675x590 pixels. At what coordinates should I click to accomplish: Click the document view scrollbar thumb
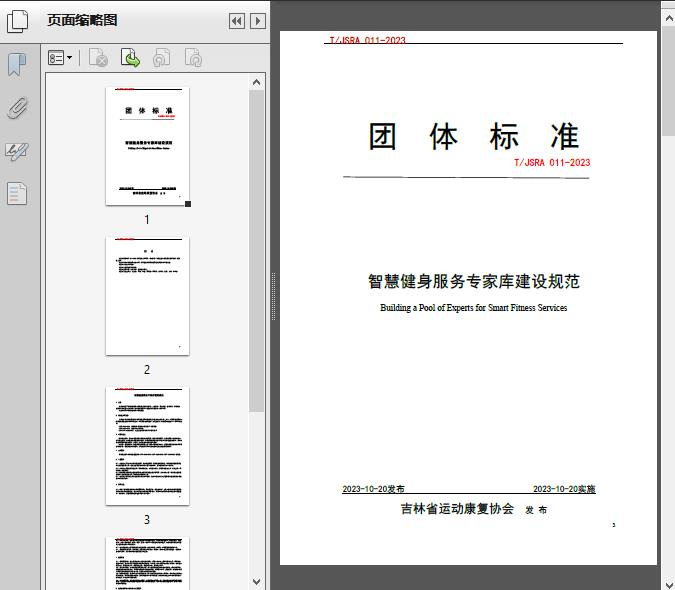pos(669,81)
